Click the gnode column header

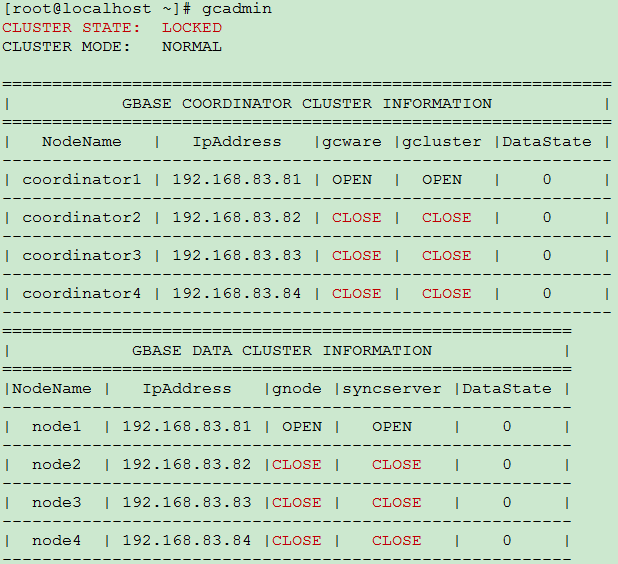point(297,389)
